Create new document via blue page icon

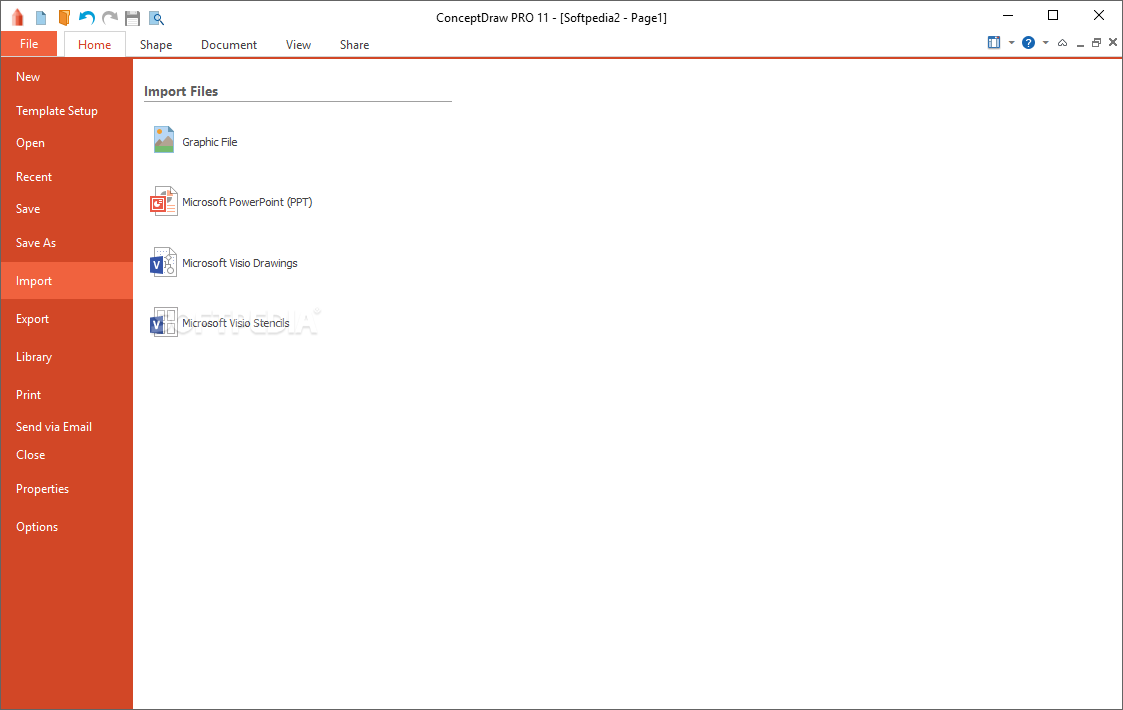41,18
